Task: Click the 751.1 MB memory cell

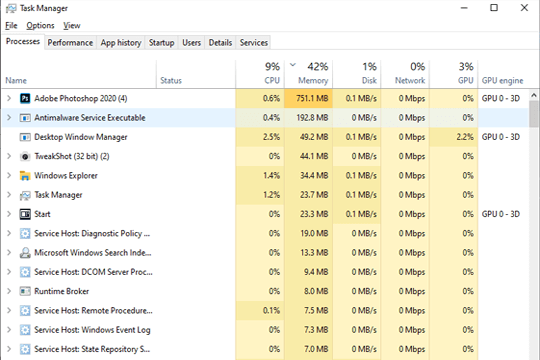Action: pyautogui.click(x=309, y=99)
